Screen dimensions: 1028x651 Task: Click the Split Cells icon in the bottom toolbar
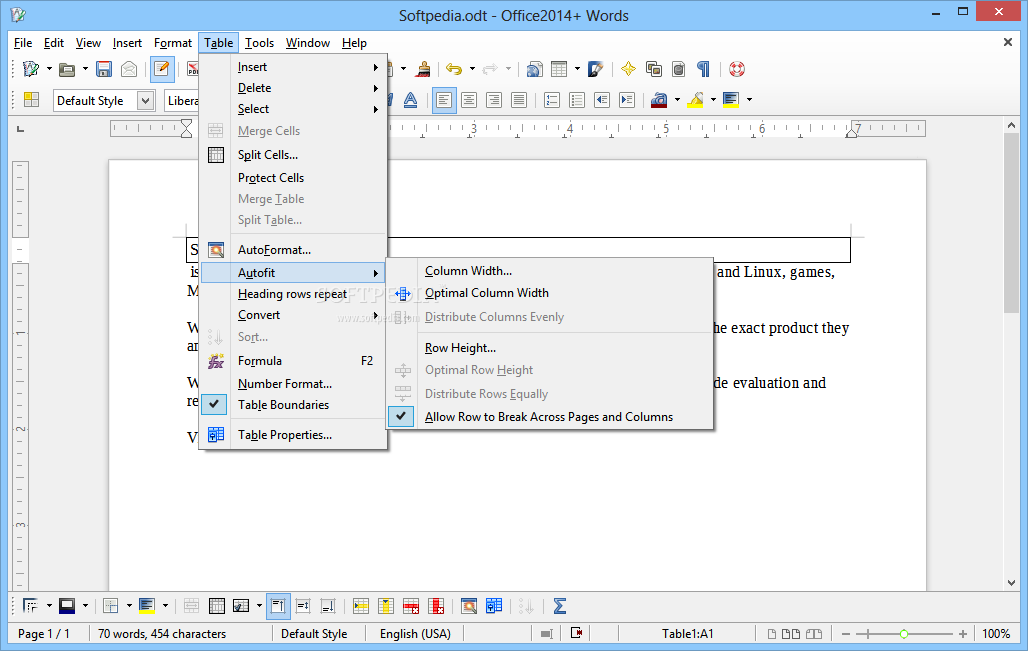coord(216,606)
